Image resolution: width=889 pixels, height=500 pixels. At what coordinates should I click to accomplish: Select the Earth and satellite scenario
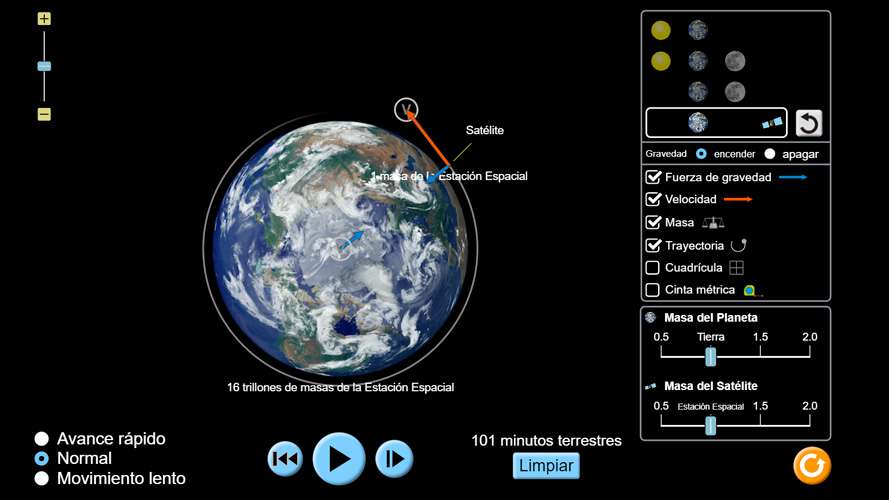[x=716, y=123]
